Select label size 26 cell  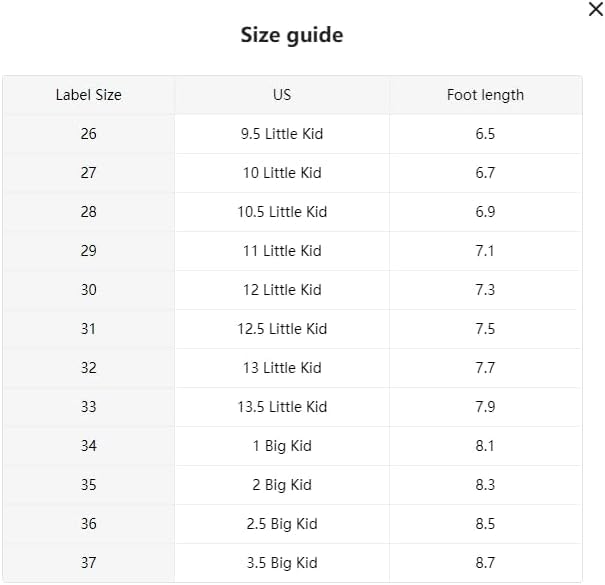click(88, 134)
